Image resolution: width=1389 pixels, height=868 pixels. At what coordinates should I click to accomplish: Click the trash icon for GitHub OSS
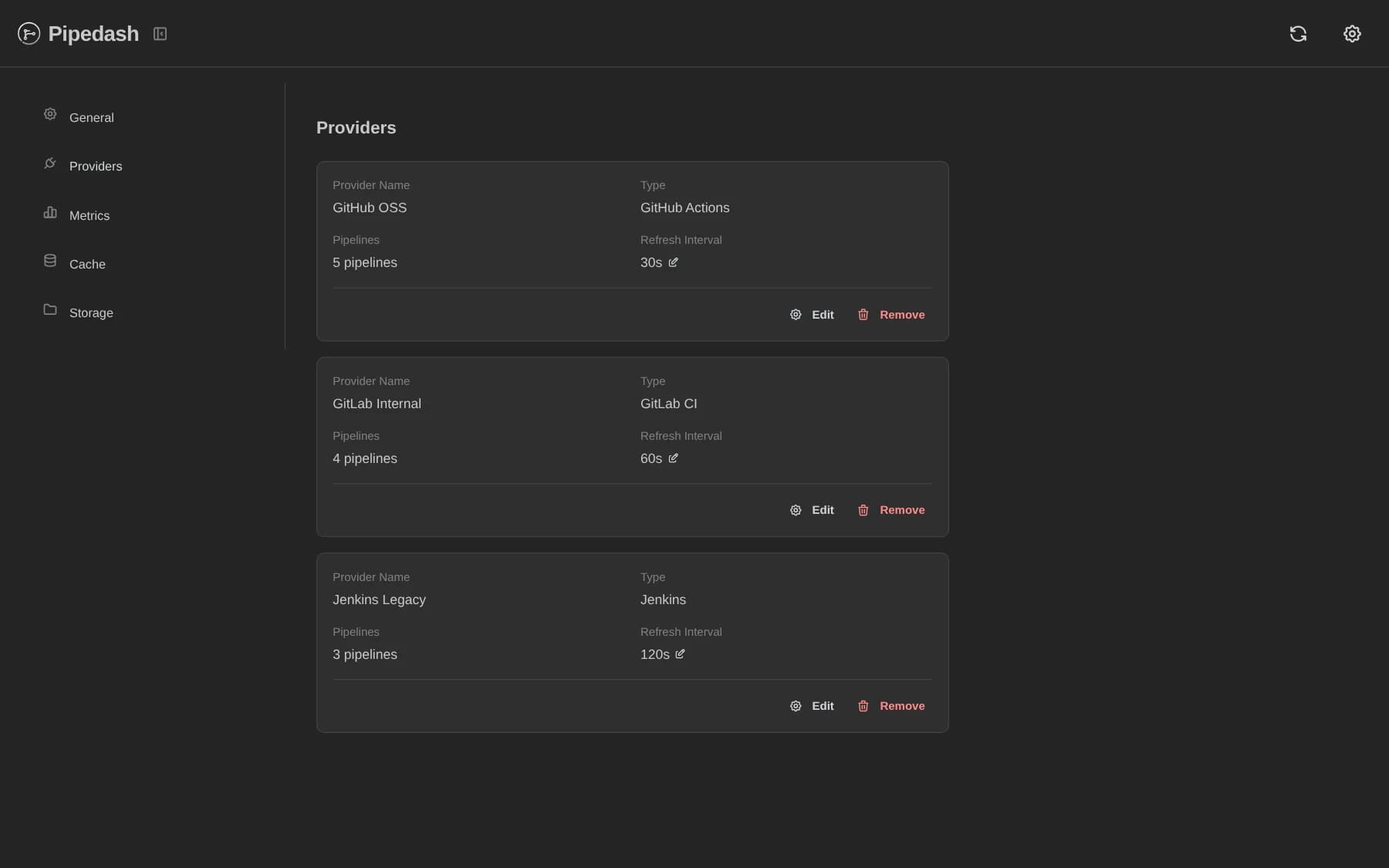863,315
